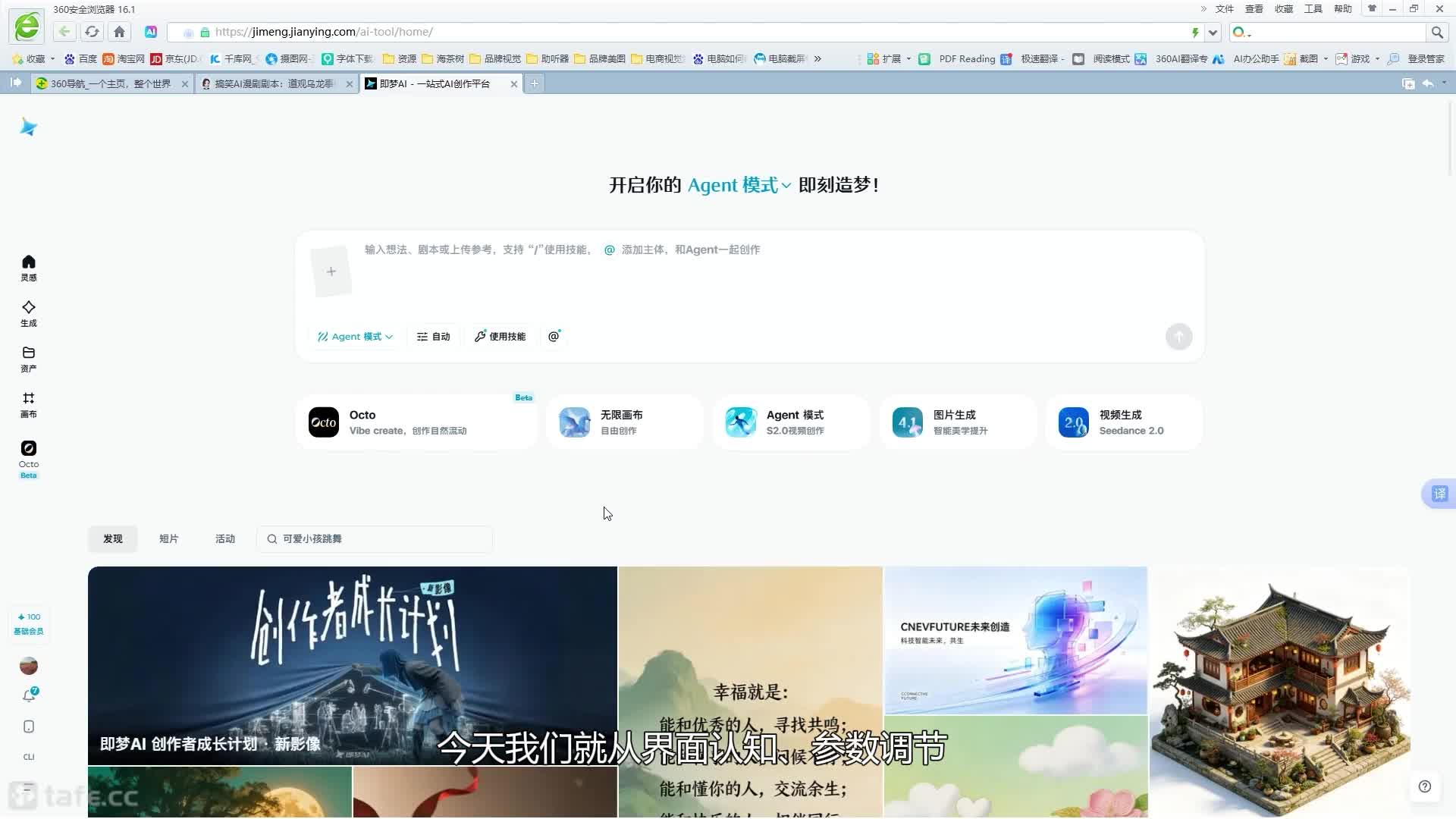Open the 极速翻译 extension dropdown
The width and height of the screenshot is (1456, 819).
[x=1033, y=58]
